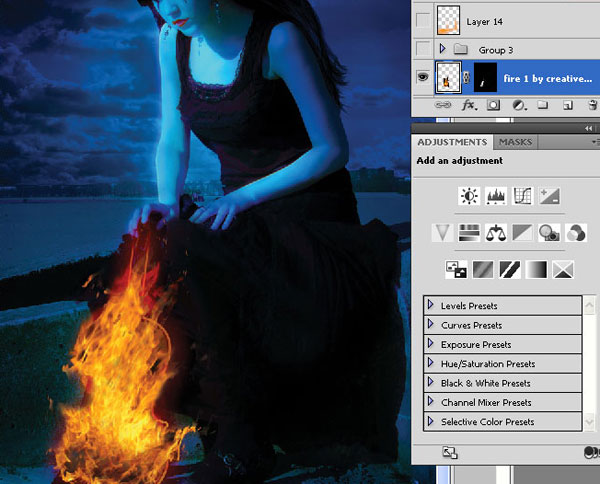The image size is (600, 484).
Task: Add a Posterize adjustment
Action: pyautogui.click(x=483, y=269)
